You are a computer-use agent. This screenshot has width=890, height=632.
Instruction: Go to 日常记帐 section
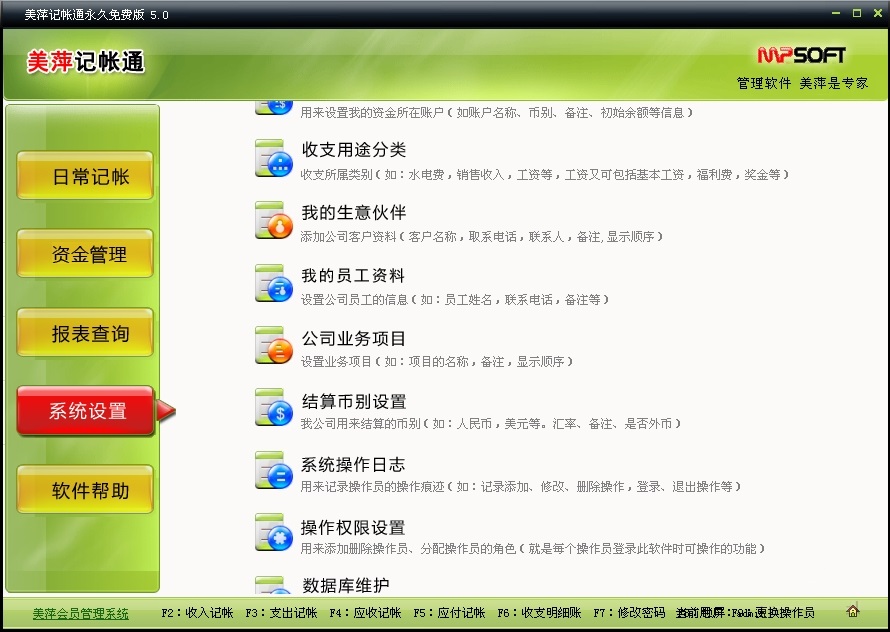(x=85, y=175)
